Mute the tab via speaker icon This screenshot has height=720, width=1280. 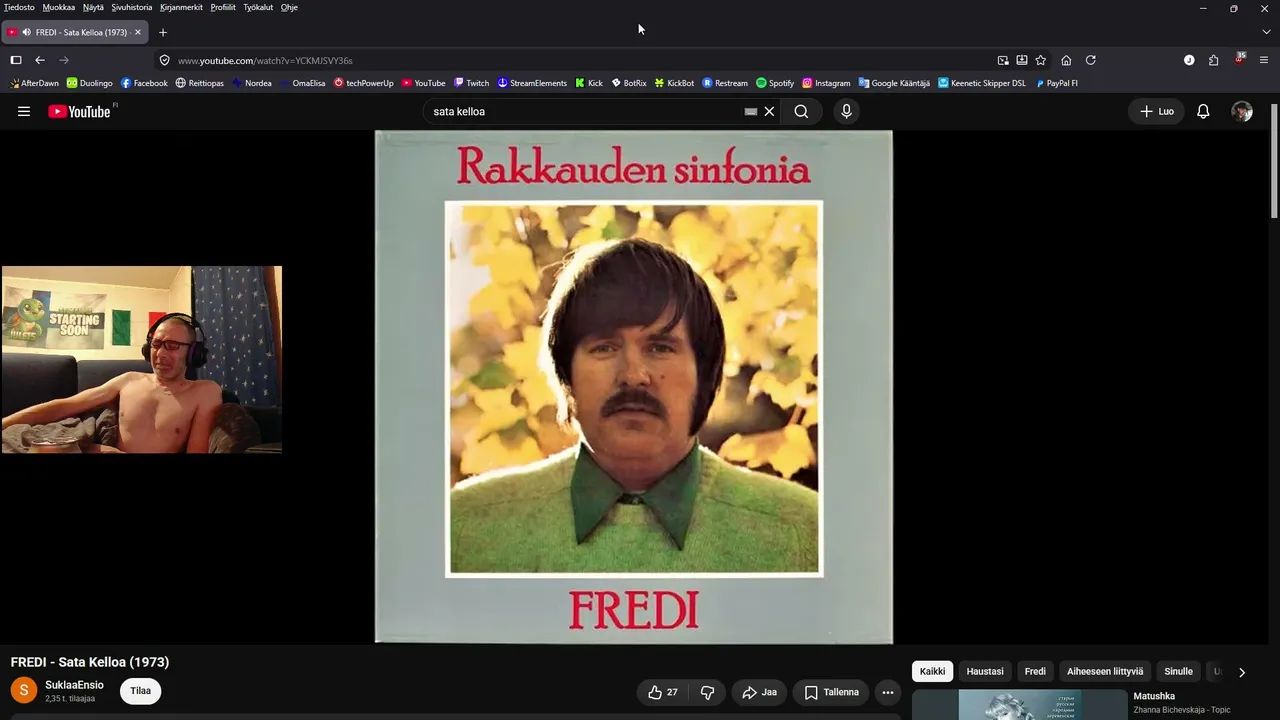(x=25, y=32)
